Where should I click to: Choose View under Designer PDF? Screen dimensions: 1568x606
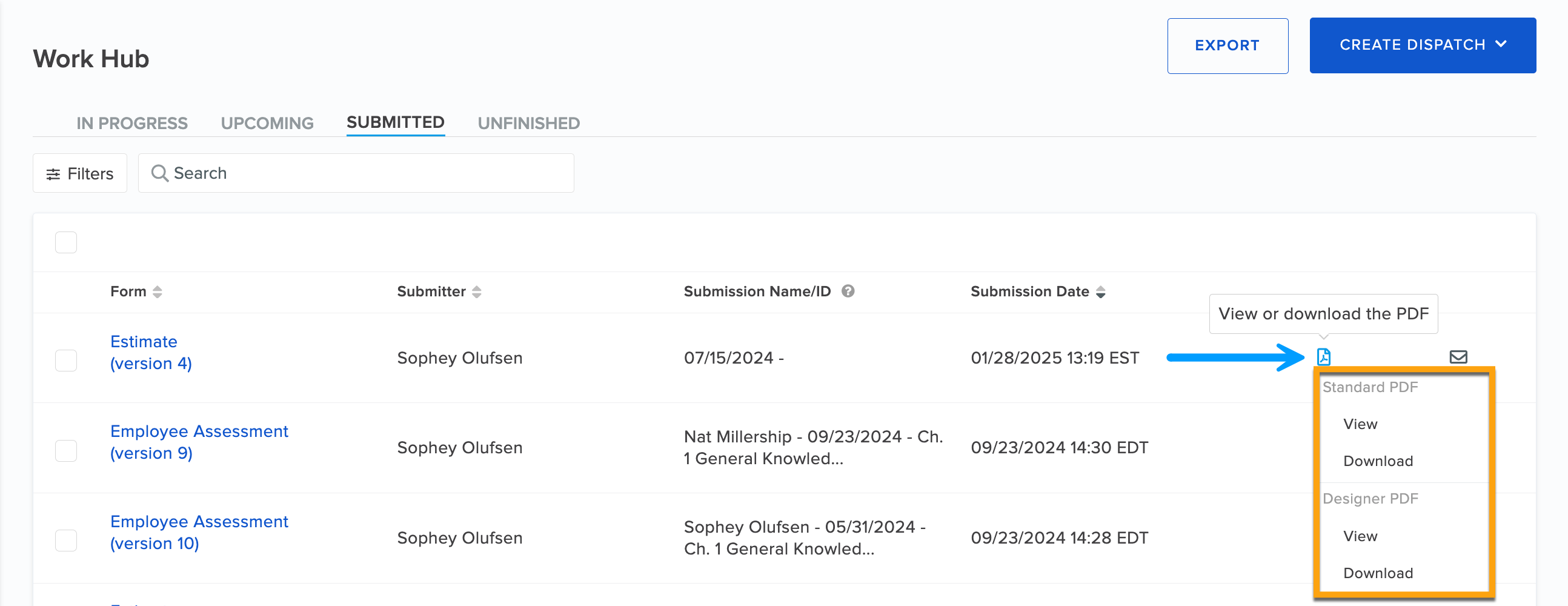[x=1360, y=536]
